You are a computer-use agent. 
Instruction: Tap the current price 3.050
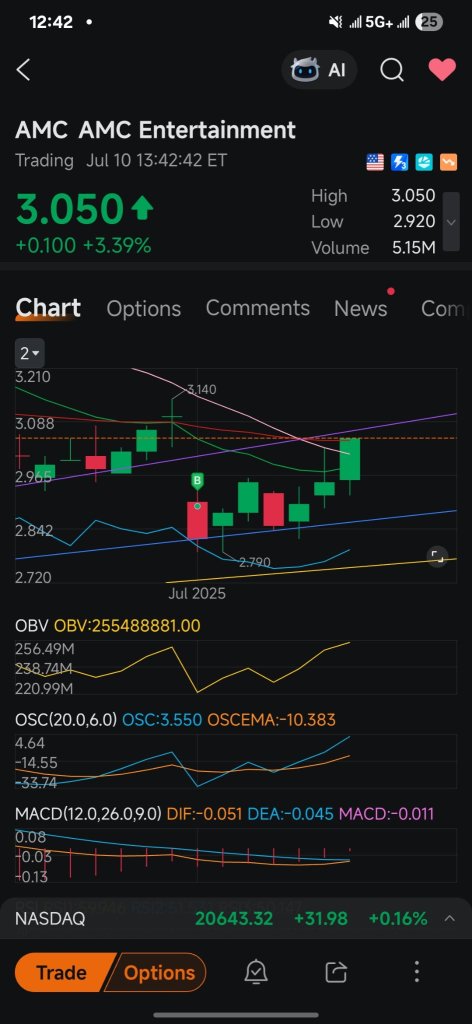70,210
